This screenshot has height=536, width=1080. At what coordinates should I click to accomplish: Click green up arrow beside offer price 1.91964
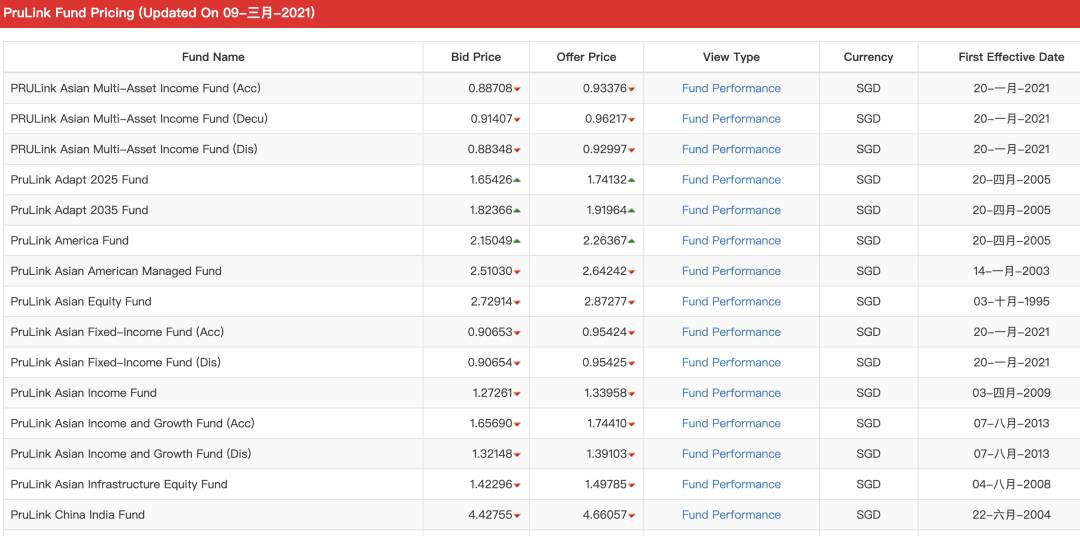click(632, 210)
